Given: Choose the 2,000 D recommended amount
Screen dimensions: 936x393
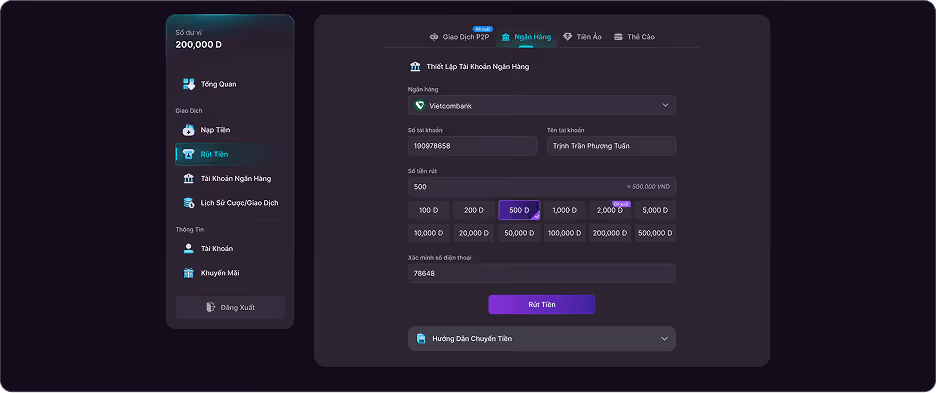Looking at the screenshot, I should (610, 210).
